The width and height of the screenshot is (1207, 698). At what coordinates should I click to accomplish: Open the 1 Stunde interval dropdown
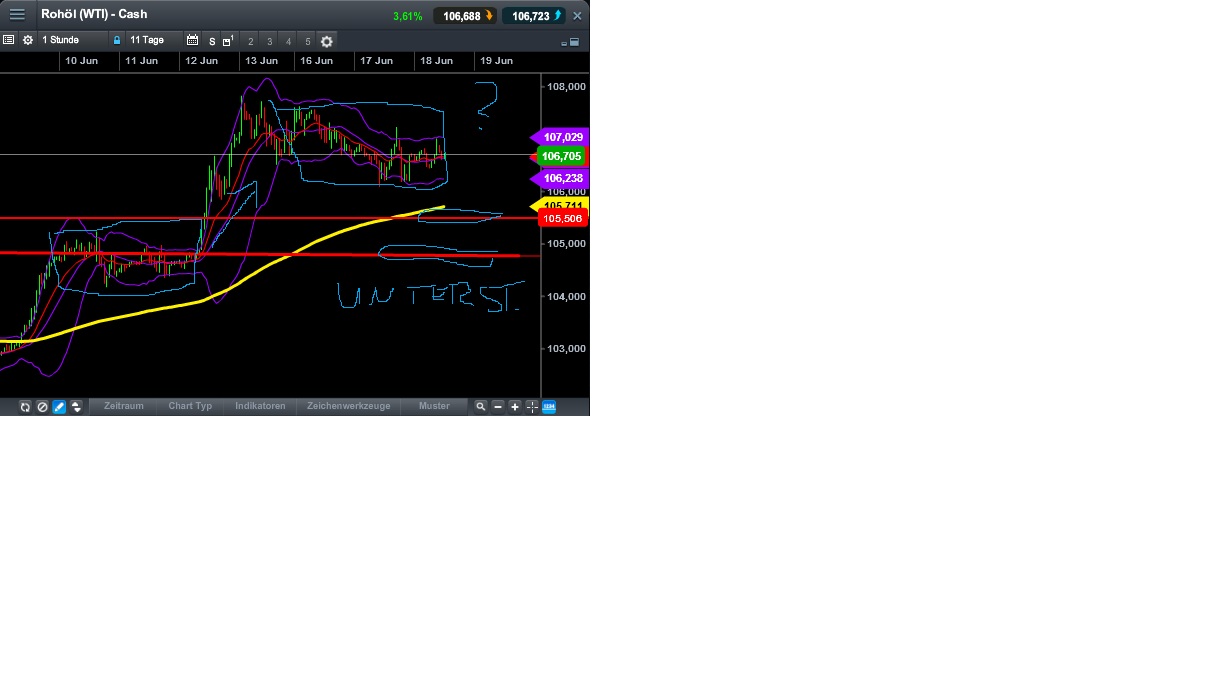[x=62, y=41]
